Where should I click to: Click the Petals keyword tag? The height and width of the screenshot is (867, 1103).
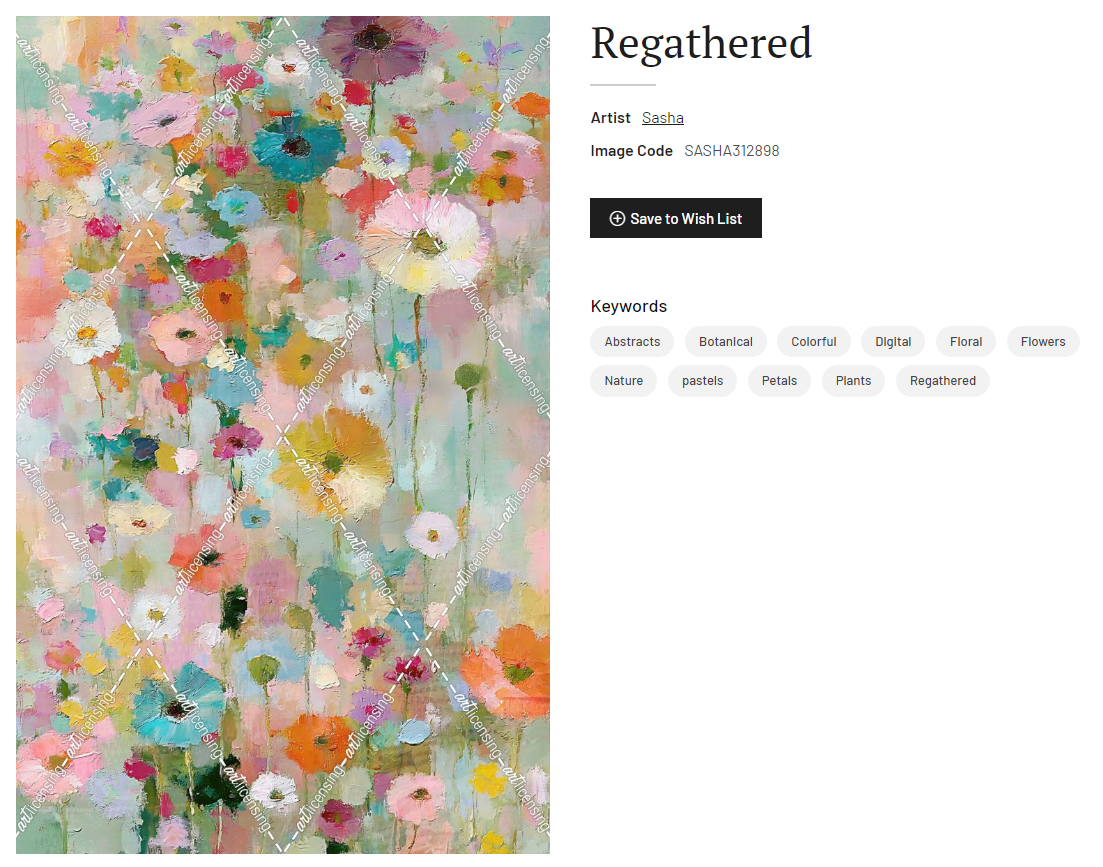pyautogui.click(x=779, y=381)
